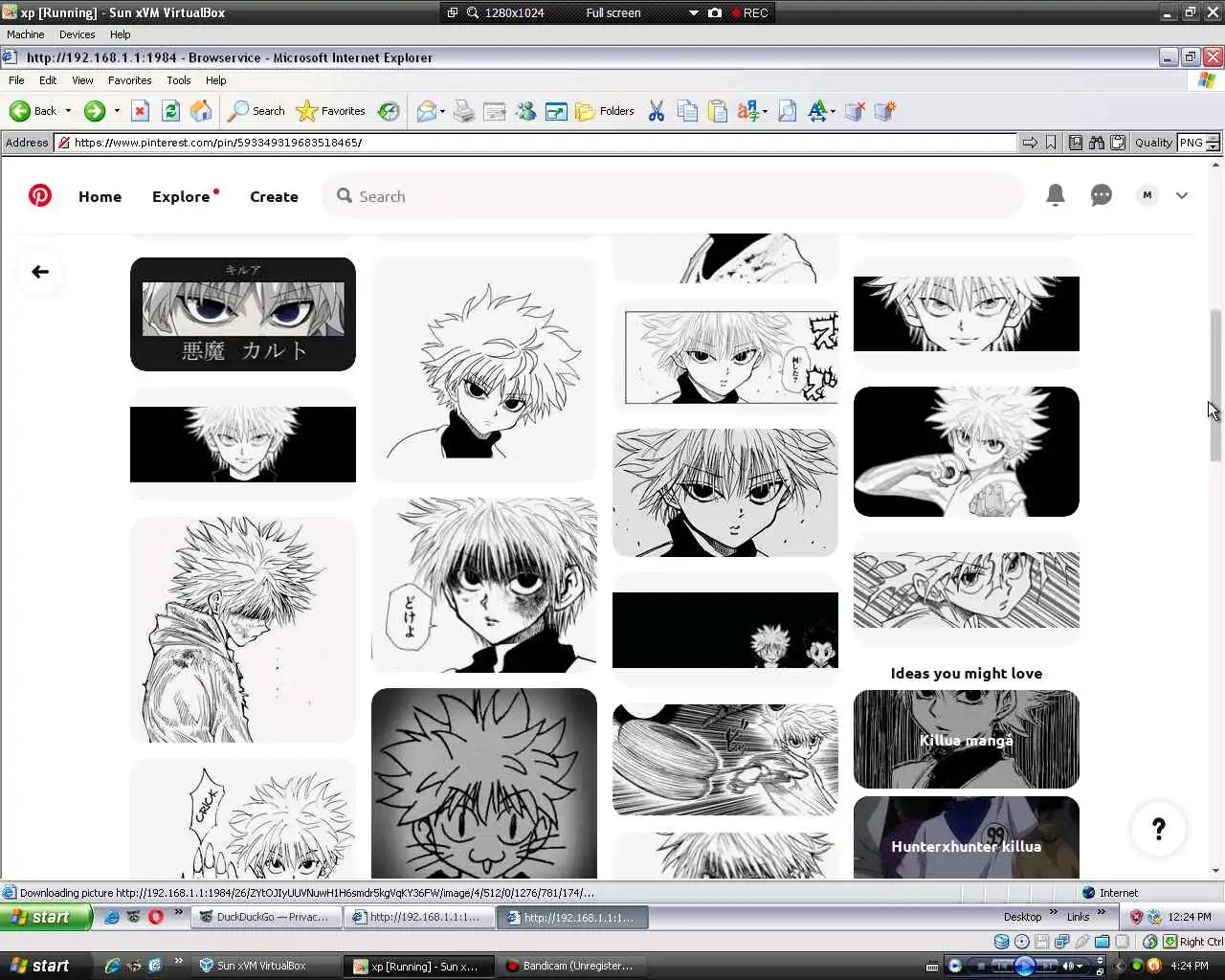Screen dimensions: 1225x980
Task: Click the Copy icon in toolbar
Action: [687, 111]
